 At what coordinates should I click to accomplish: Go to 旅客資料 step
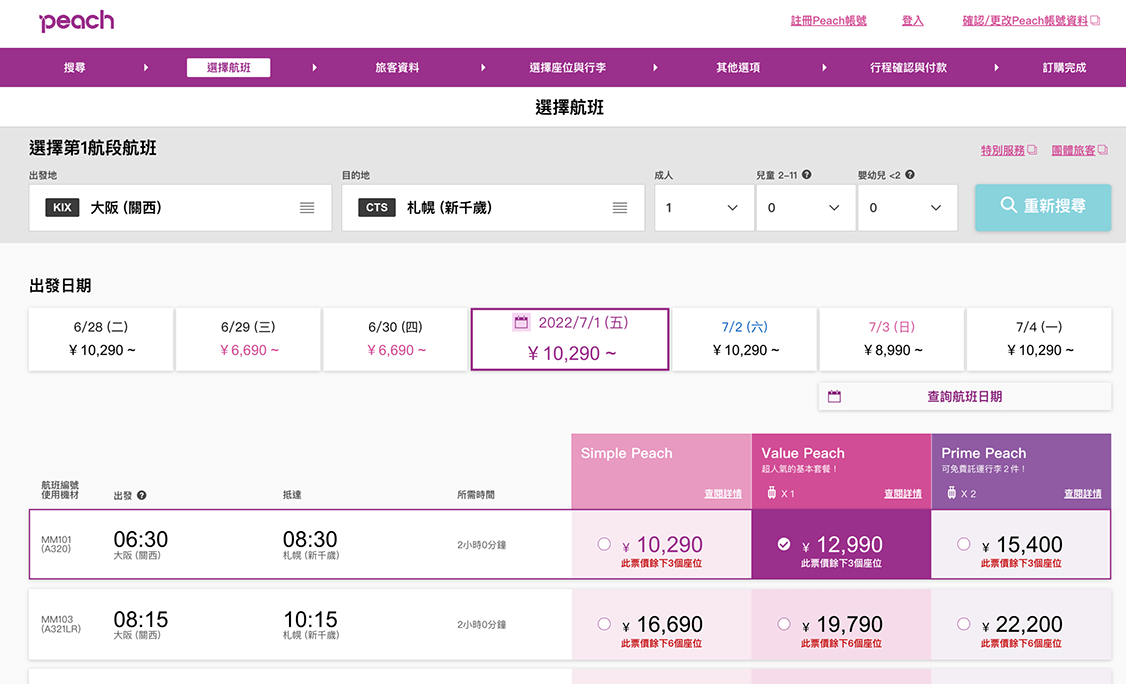tap(397, 68)
